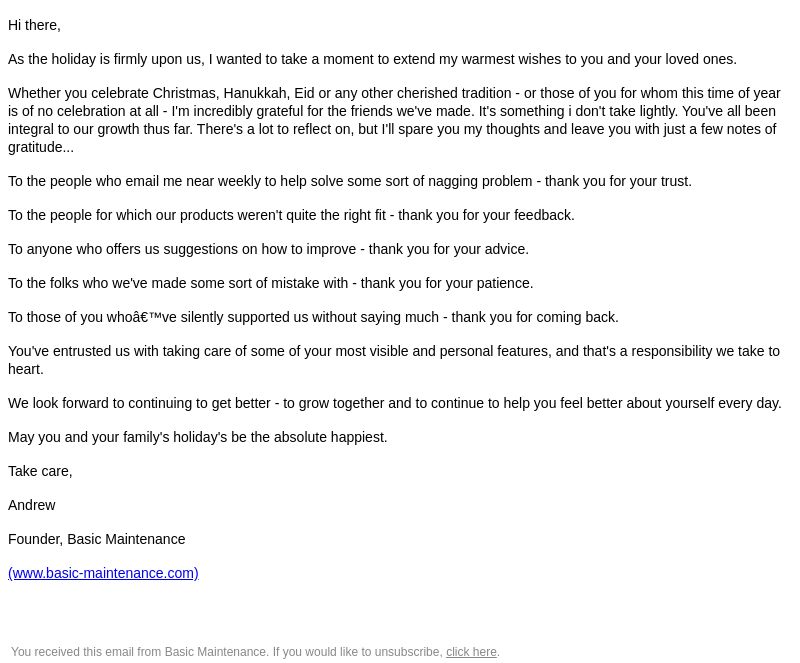Click the "click here" unsubscribe link

(x=471, y=652)
